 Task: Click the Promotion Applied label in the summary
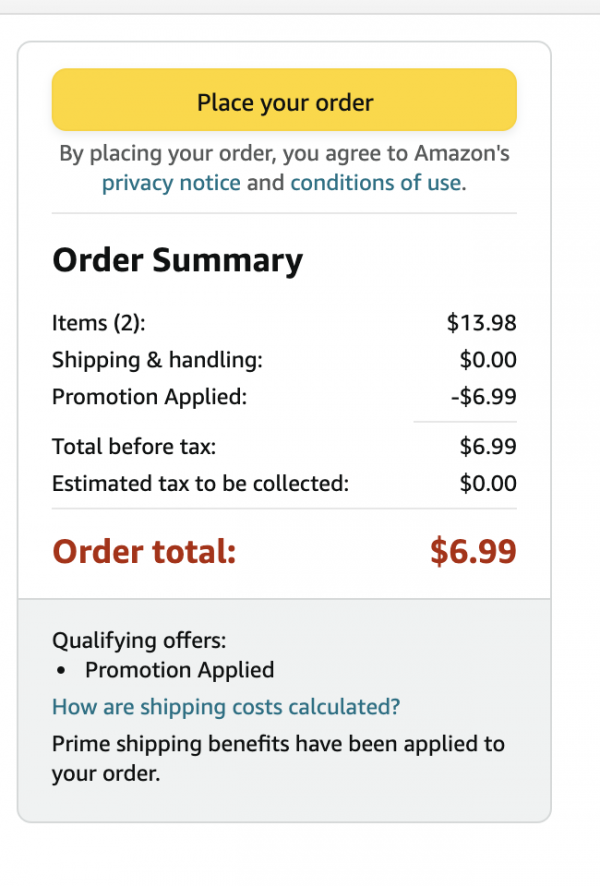coord(150,397)
